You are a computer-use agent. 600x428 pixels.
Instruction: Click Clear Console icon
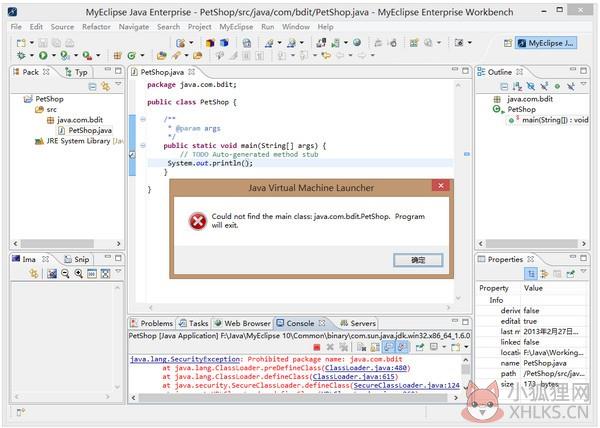(x=361, y=347)
